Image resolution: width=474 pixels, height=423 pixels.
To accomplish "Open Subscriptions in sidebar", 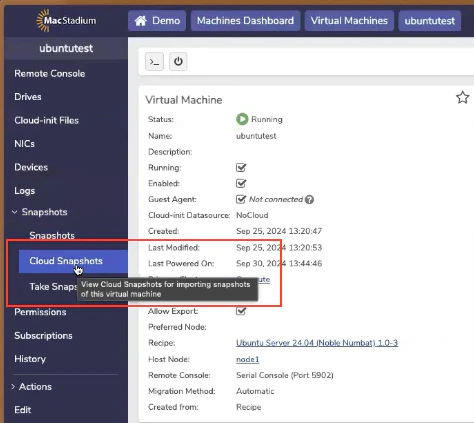I will pos(43,336).
